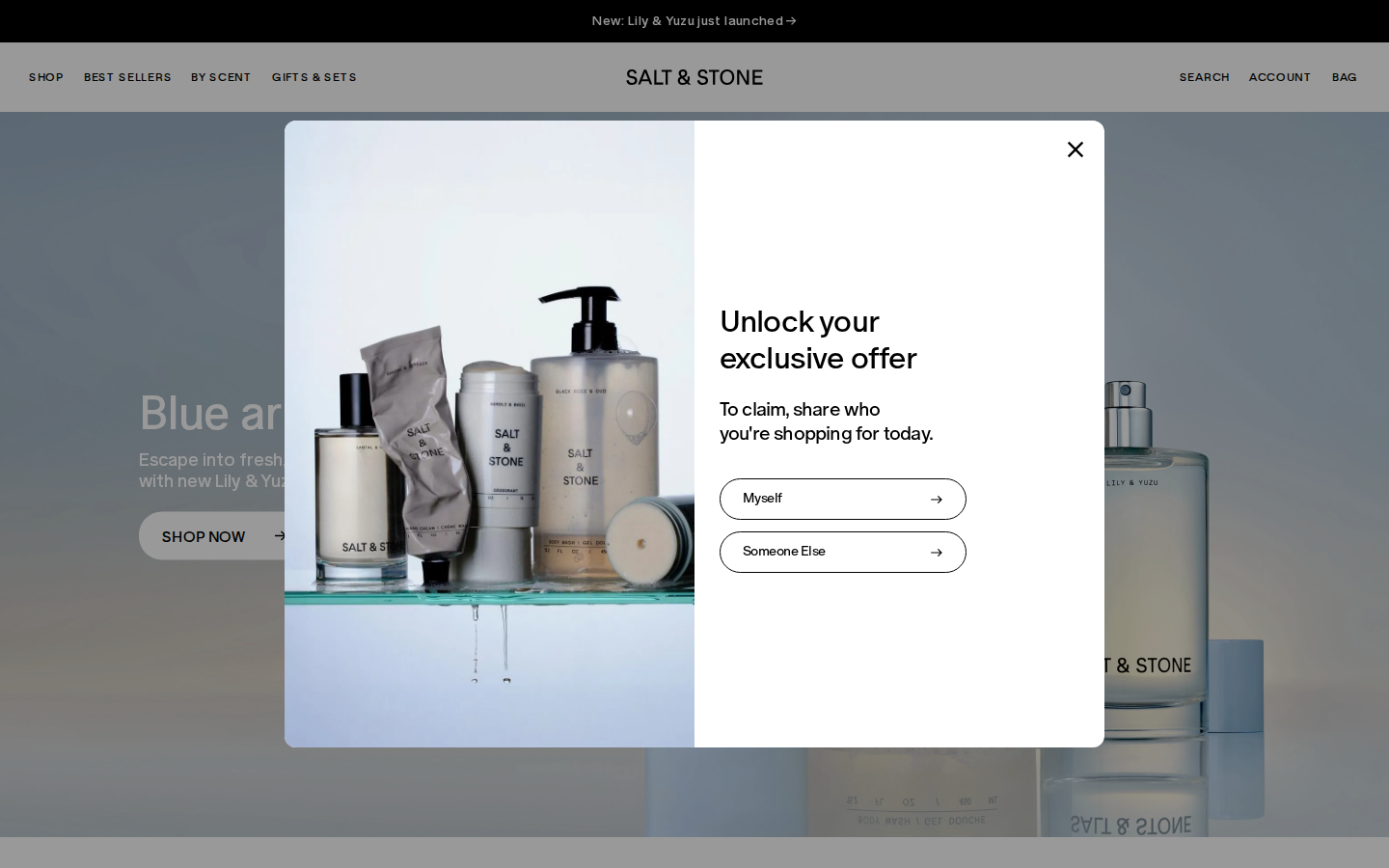Image resolution: width=1389 pixels, height=868 pixels.
Task: Open Best Sellers navigation item
Action: point(127,77)
